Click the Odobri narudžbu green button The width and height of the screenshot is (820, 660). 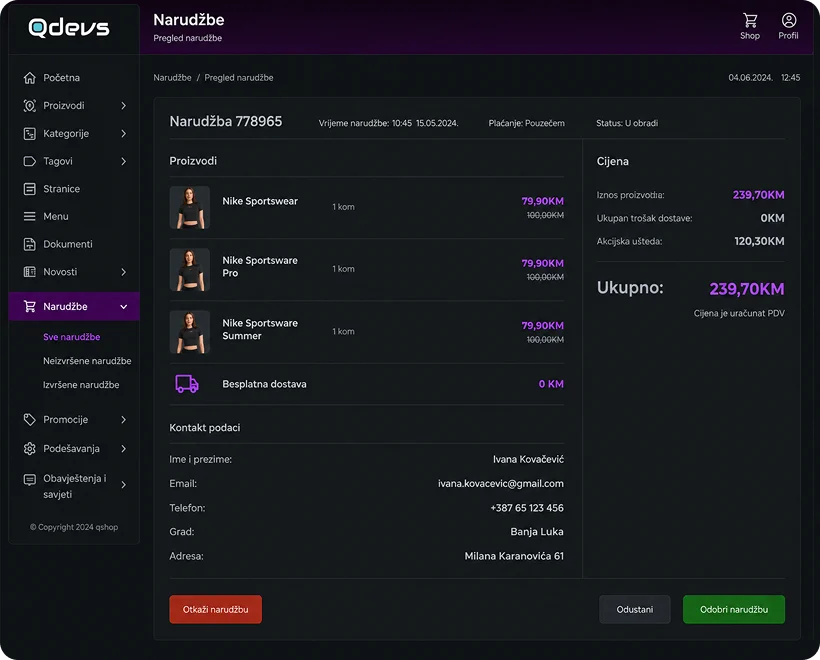pos(734,609)
